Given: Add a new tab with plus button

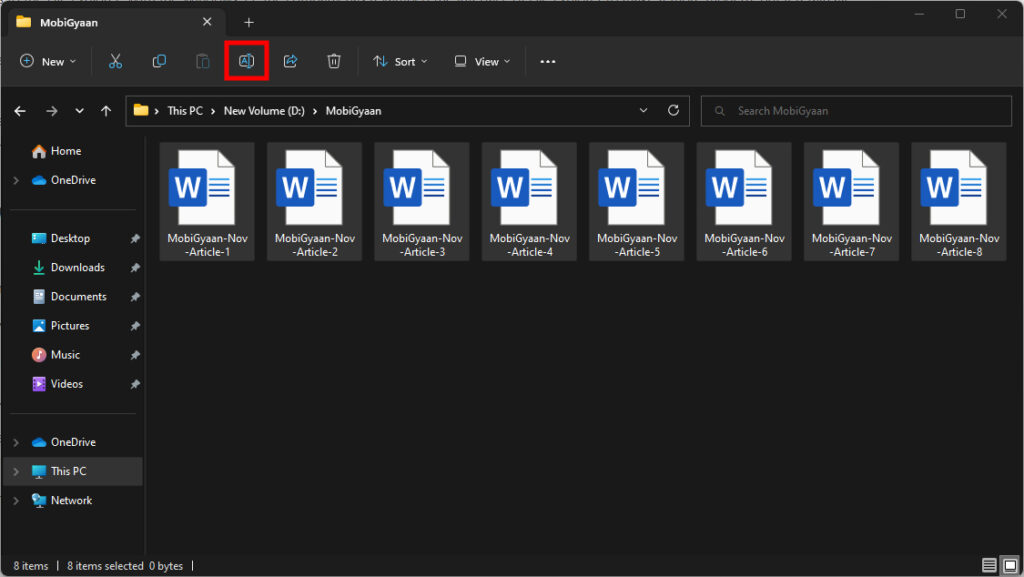Looking at the screenshot, I should click(249, 22).
